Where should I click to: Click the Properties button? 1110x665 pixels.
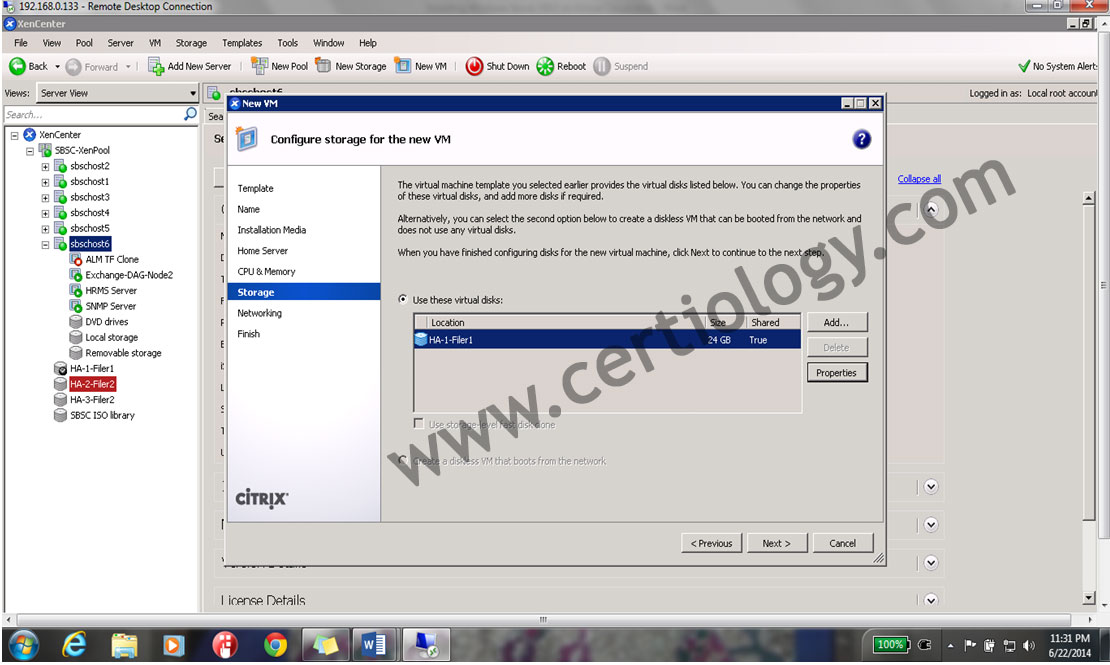click(x=837, y=373)
